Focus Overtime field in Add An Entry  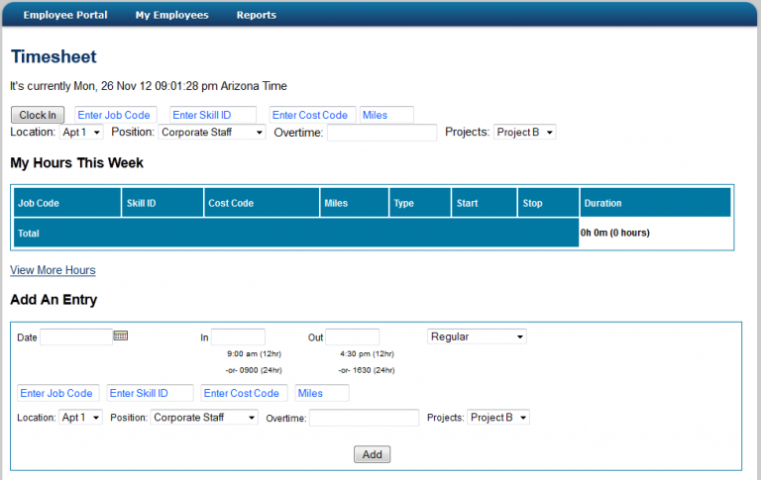click(364, 418)
